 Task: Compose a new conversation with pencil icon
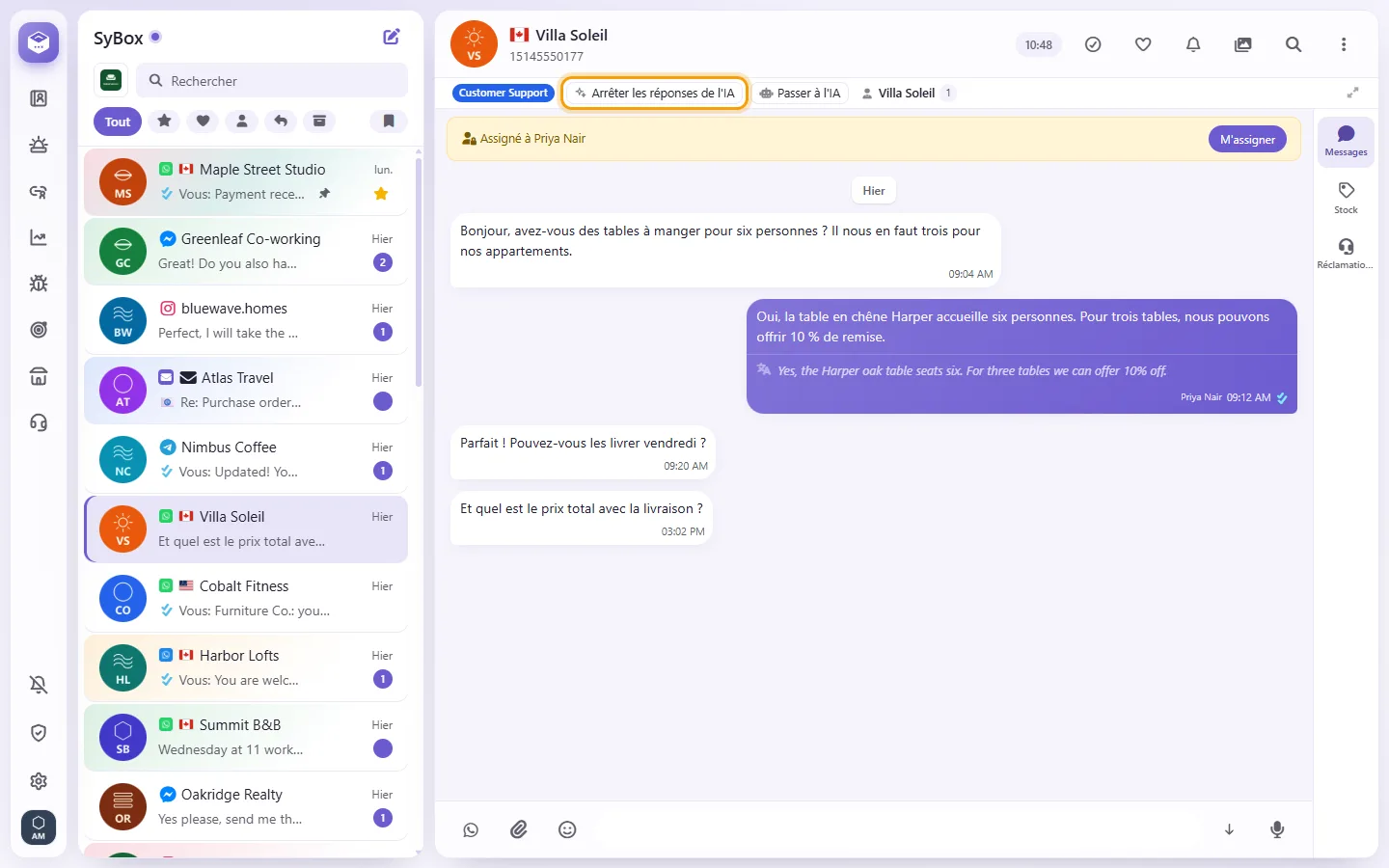(392, 37)
